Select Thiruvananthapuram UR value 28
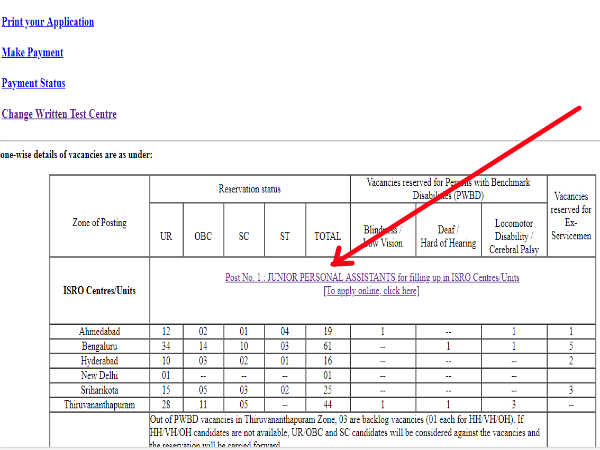 [166, 405]
